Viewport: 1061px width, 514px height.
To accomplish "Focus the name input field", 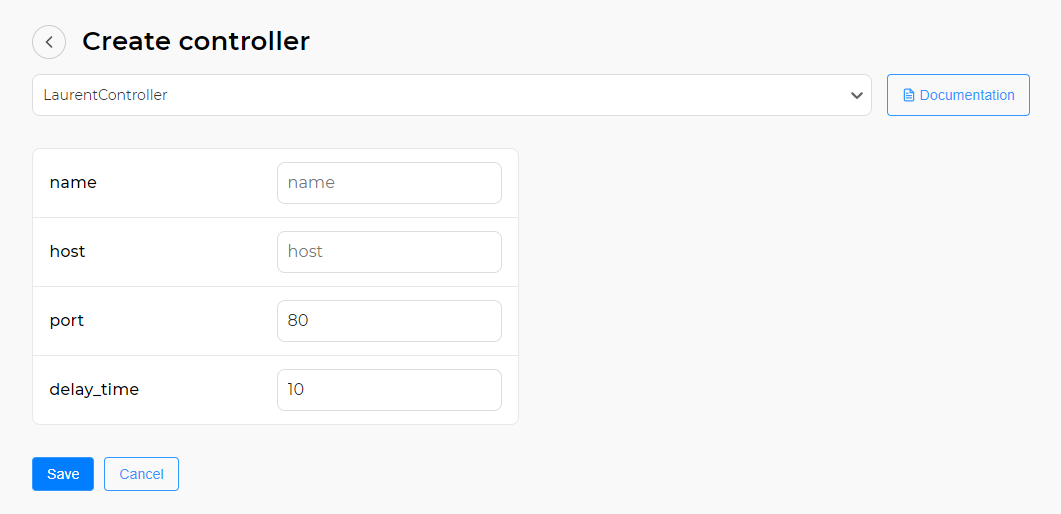I will (389, 183).
